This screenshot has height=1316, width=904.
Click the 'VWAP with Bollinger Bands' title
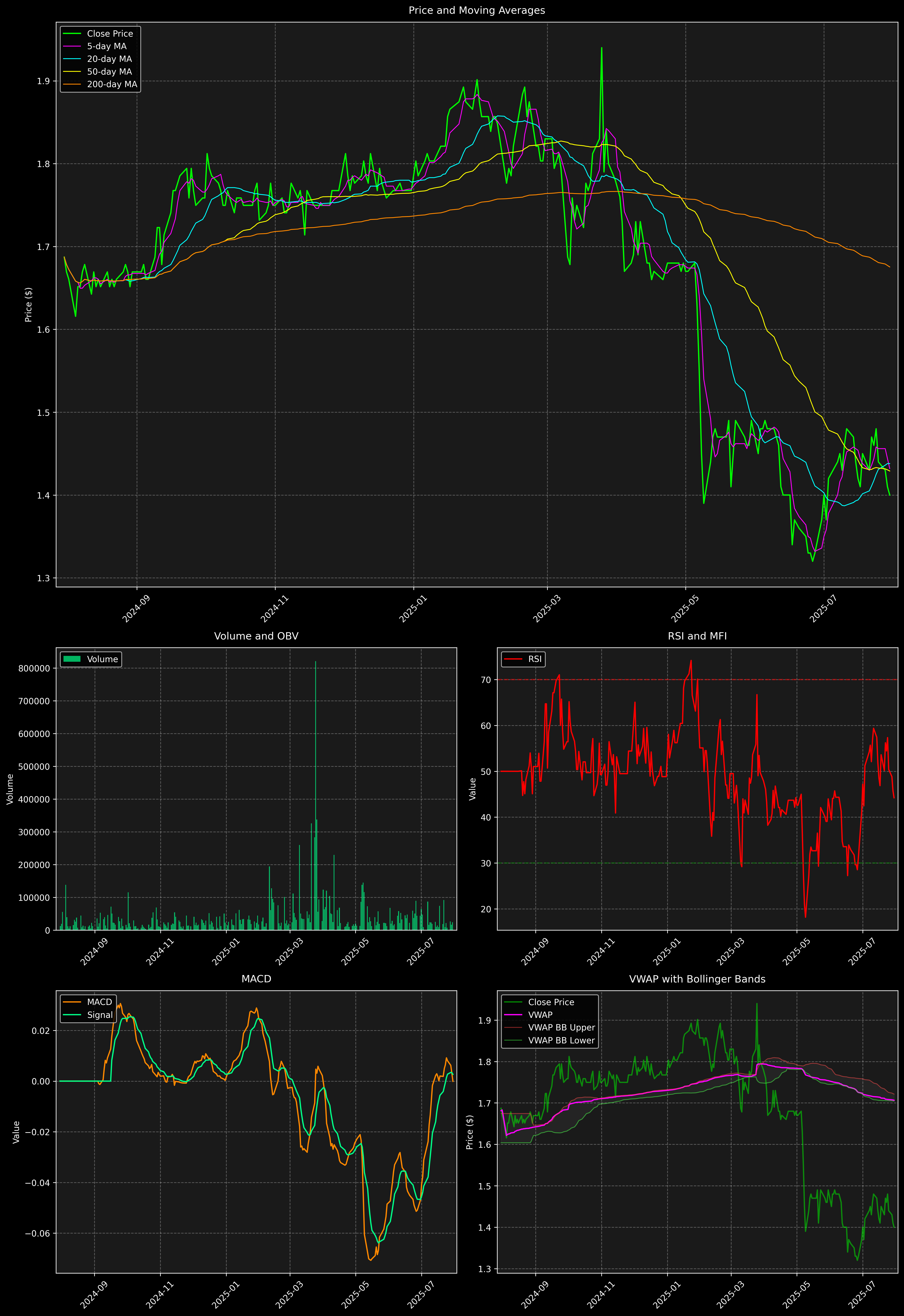pos(697,979)
